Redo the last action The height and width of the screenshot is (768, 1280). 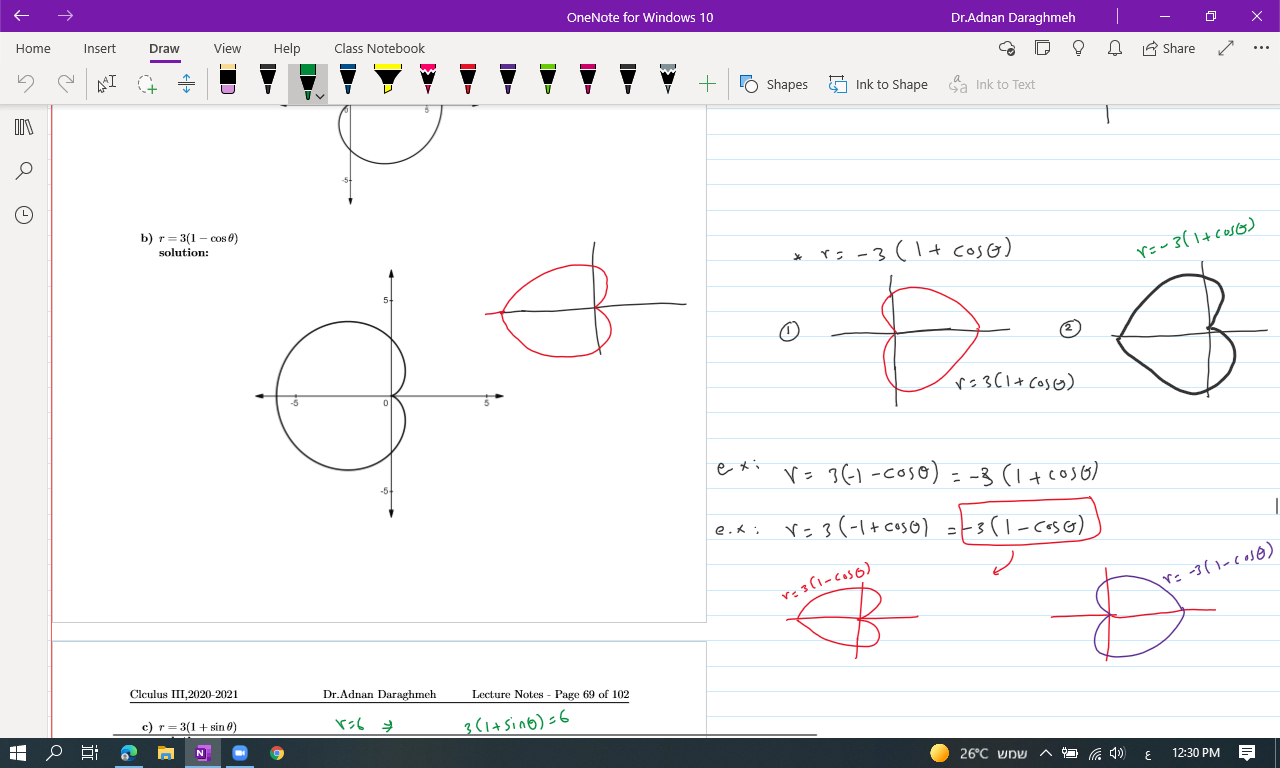click(66, 84)
